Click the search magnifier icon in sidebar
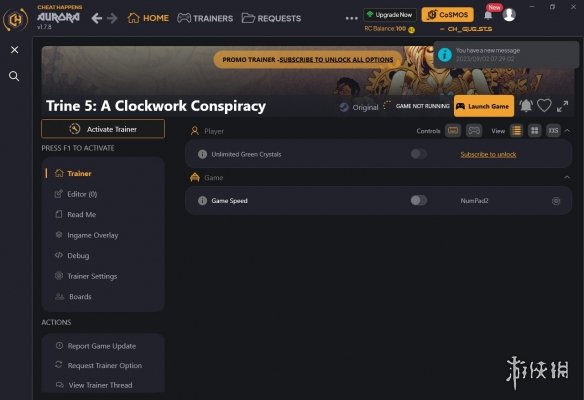The width and height of the screenshot is (584, 400). coord(14,76)
